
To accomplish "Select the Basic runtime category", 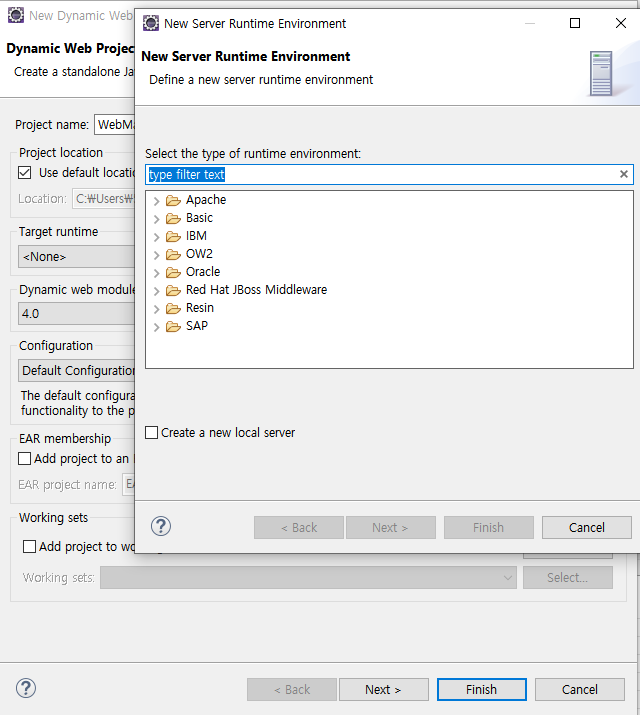I will click(x=199, y=218).
